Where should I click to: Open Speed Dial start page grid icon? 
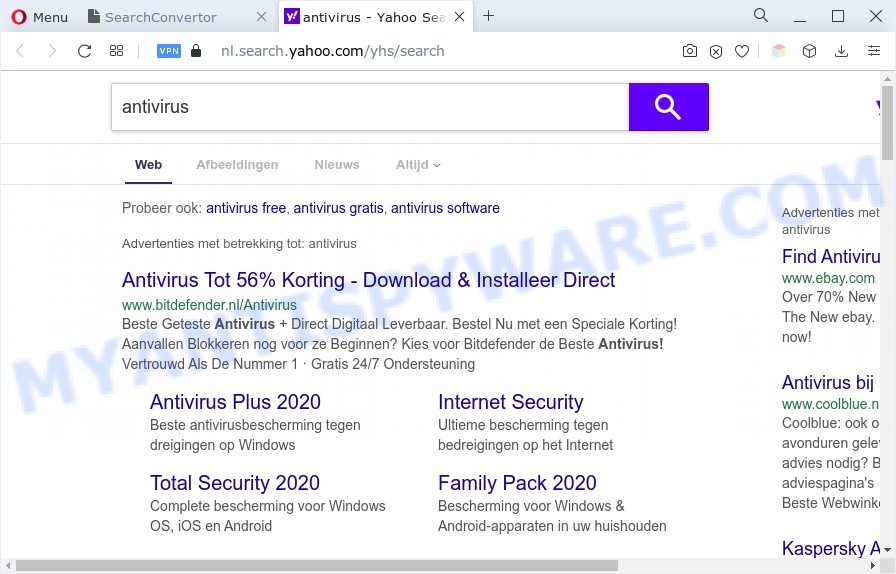tap(117, 51)
